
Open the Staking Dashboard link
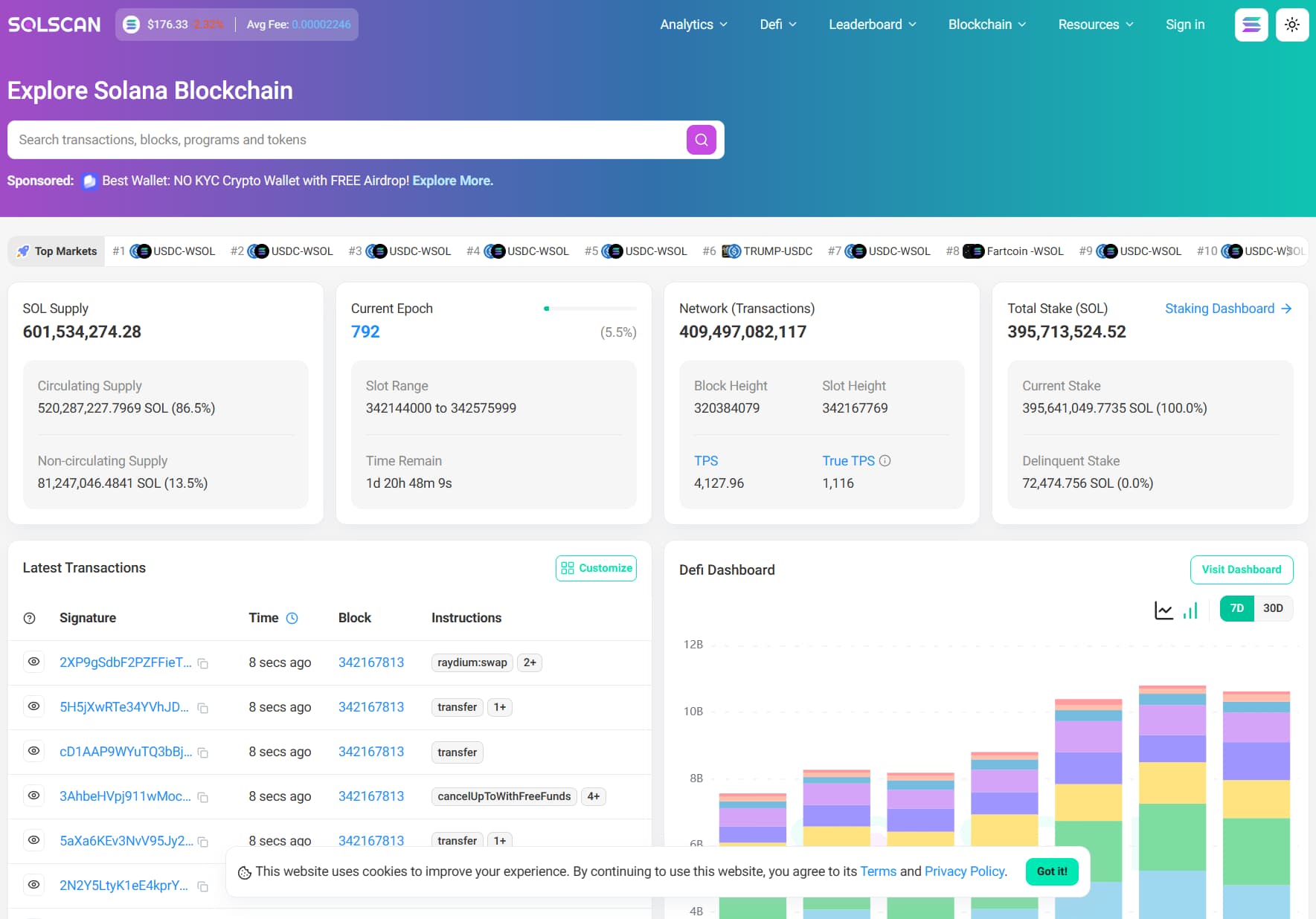(x=1227, y=309)
